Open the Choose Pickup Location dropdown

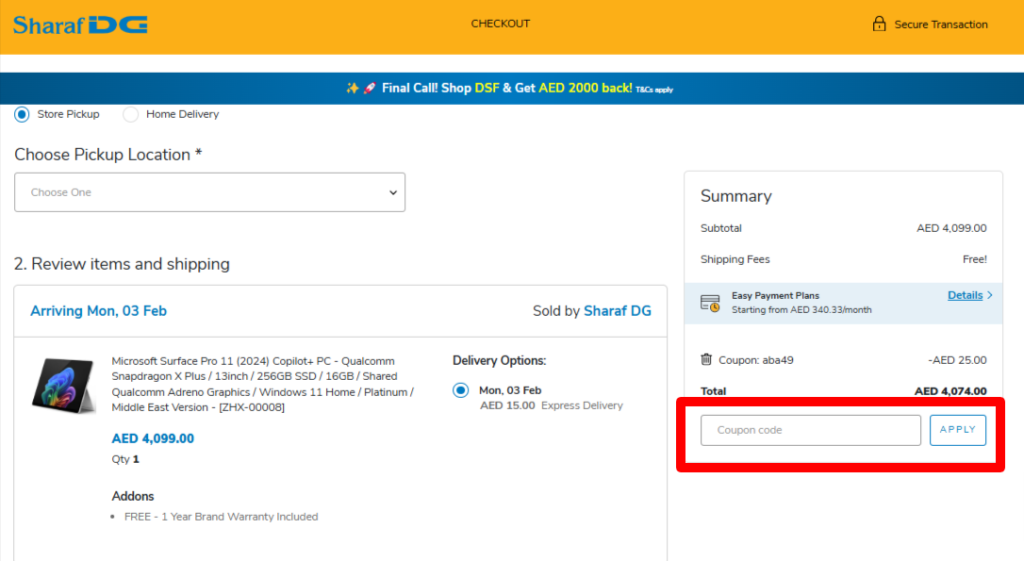point(210,192)
